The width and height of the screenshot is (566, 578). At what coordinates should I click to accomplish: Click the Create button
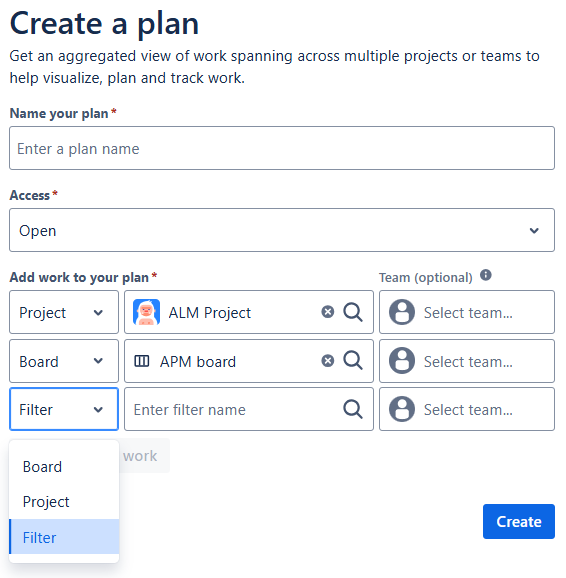518,522
